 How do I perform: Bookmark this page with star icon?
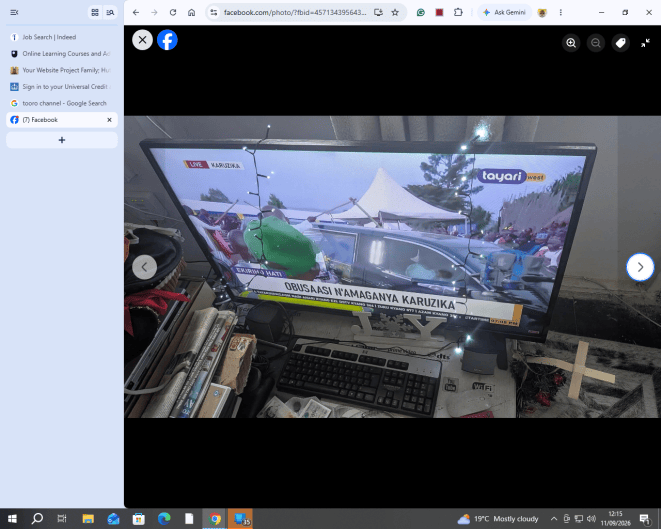(395, 12)
